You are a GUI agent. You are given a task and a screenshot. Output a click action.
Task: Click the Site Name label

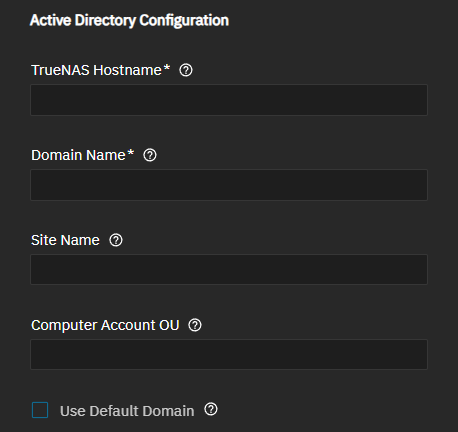pyautogui.click(x=65, y=240)
